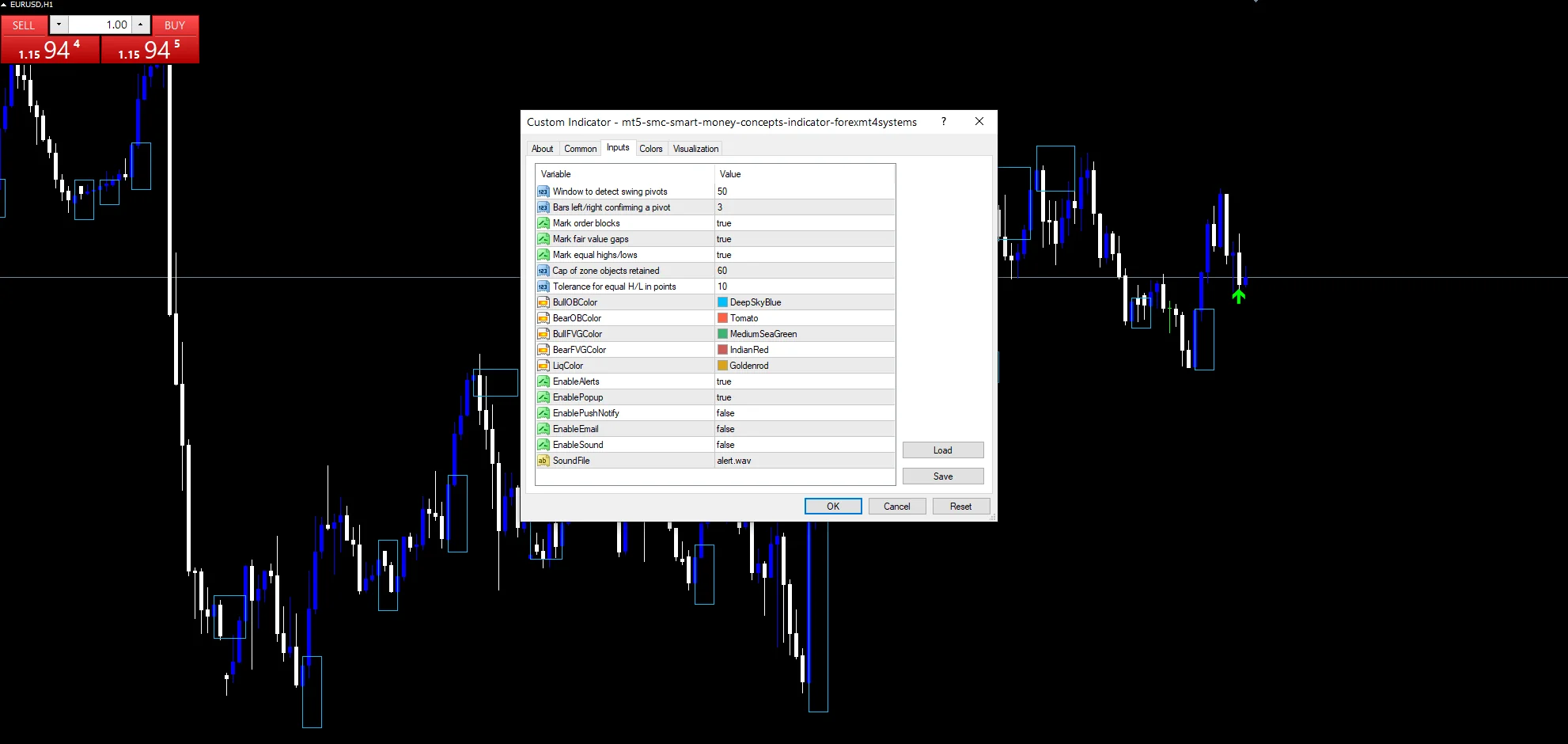Toggle EnablePopup true value
The height and width of the screenshot is (744, 1568).
[x=805, y=397]
